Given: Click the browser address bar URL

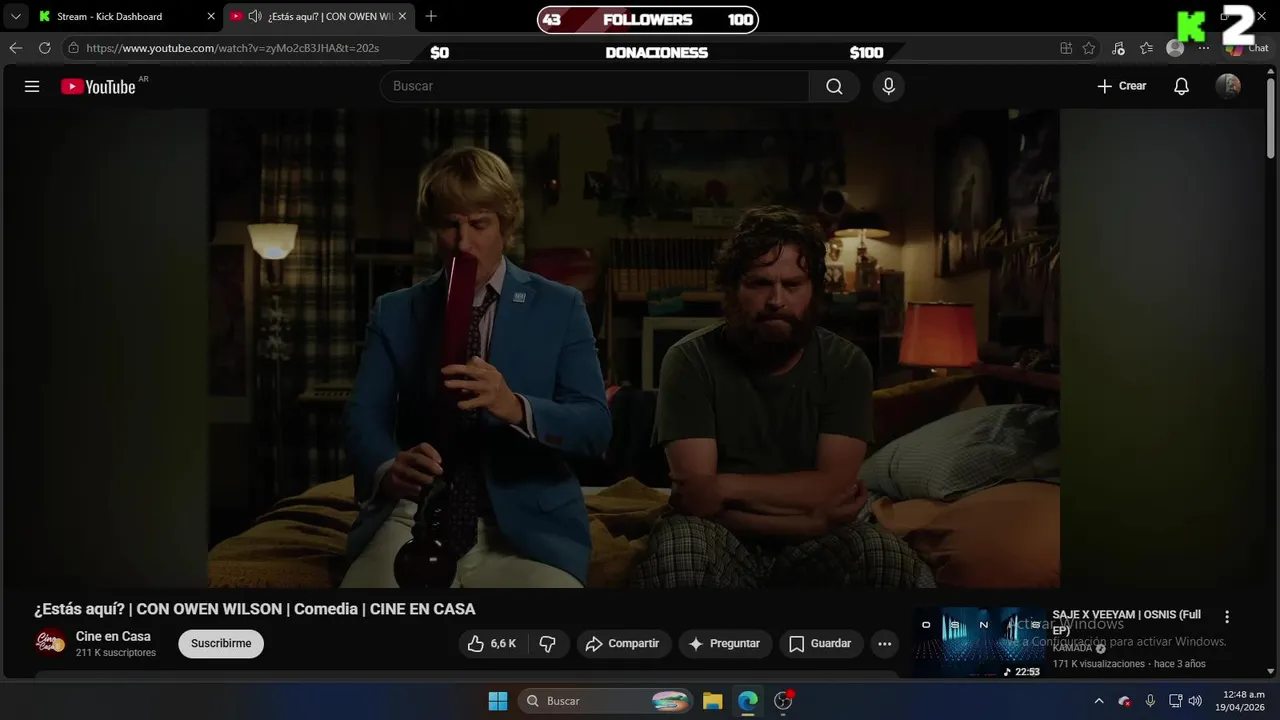Looking at the screenshot, I should pyautogui.click(x=232, y=48).
